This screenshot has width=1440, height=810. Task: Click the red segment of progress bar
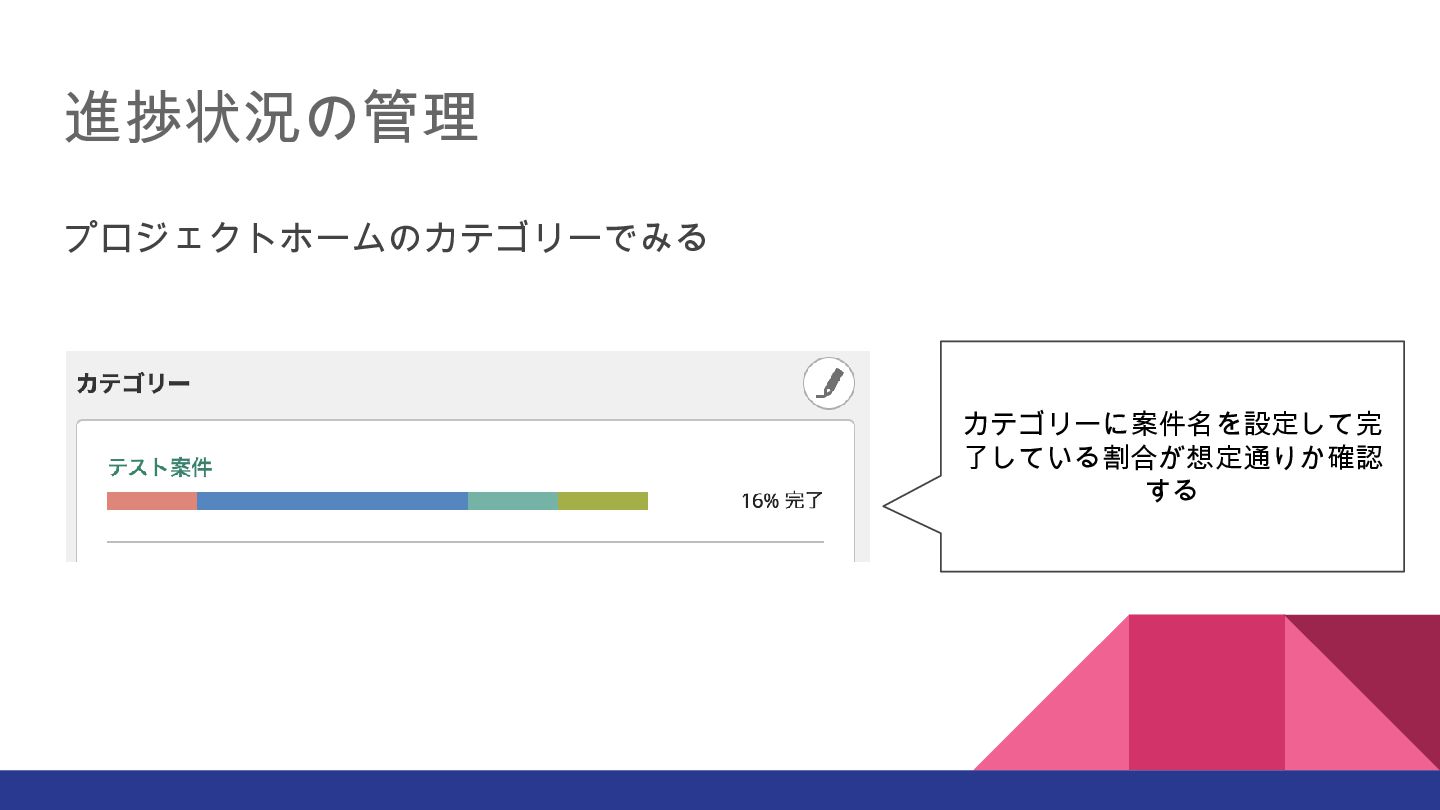point(152,501)
